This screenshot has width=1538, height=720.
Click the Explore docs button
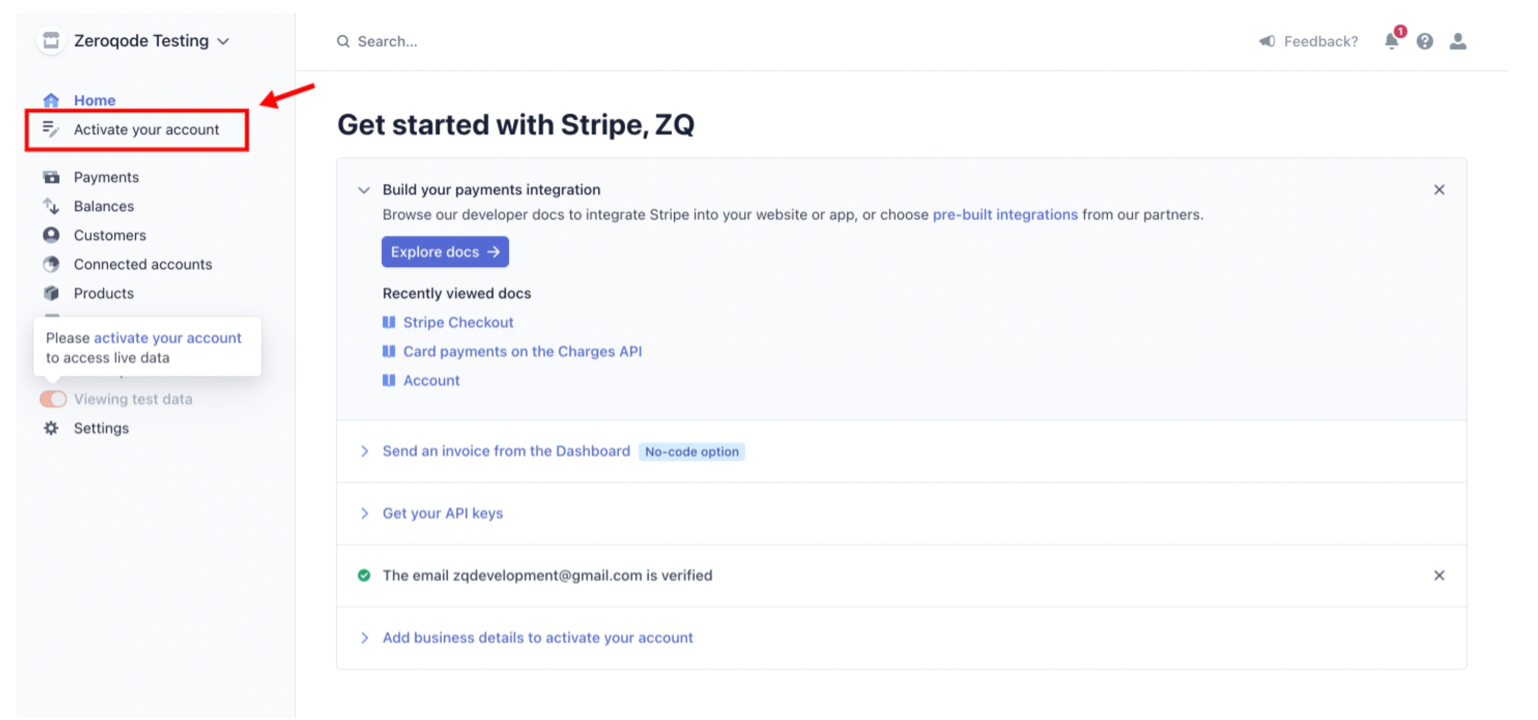pyautogui.click(x=445, y=251)
